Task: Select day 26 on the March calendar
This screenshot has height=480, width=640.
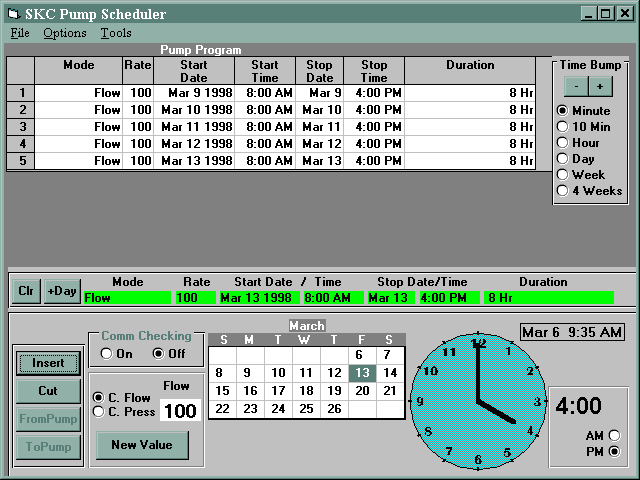Action: click(334, 409)
